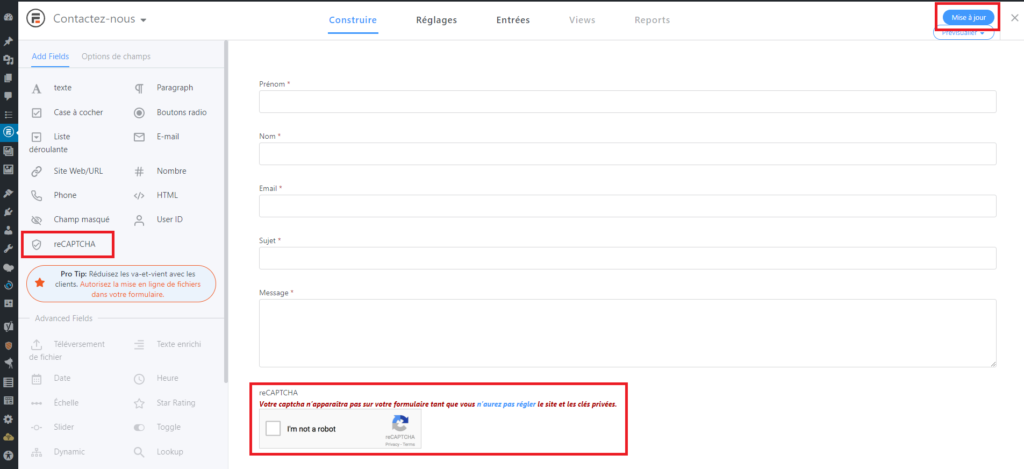
Task: Add a Case à cocher checkbox field
Action: pos(77,112)
